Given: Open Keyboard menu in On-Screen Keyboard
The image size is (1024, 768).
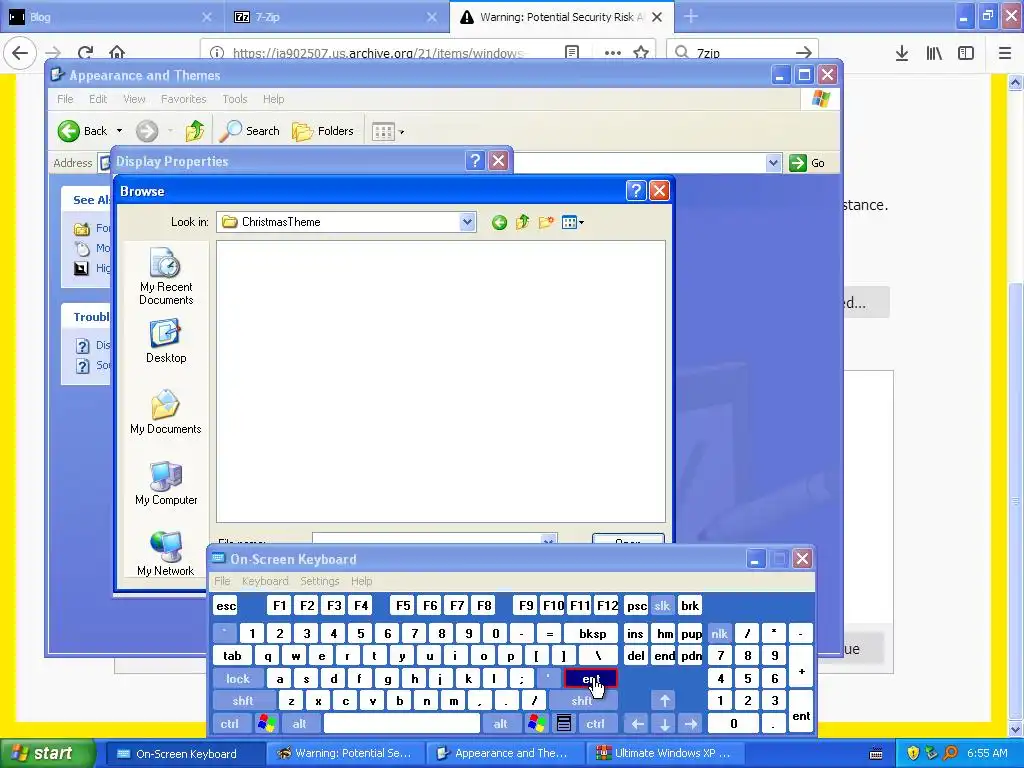Looking at the screenshot, I should (265, 581).
